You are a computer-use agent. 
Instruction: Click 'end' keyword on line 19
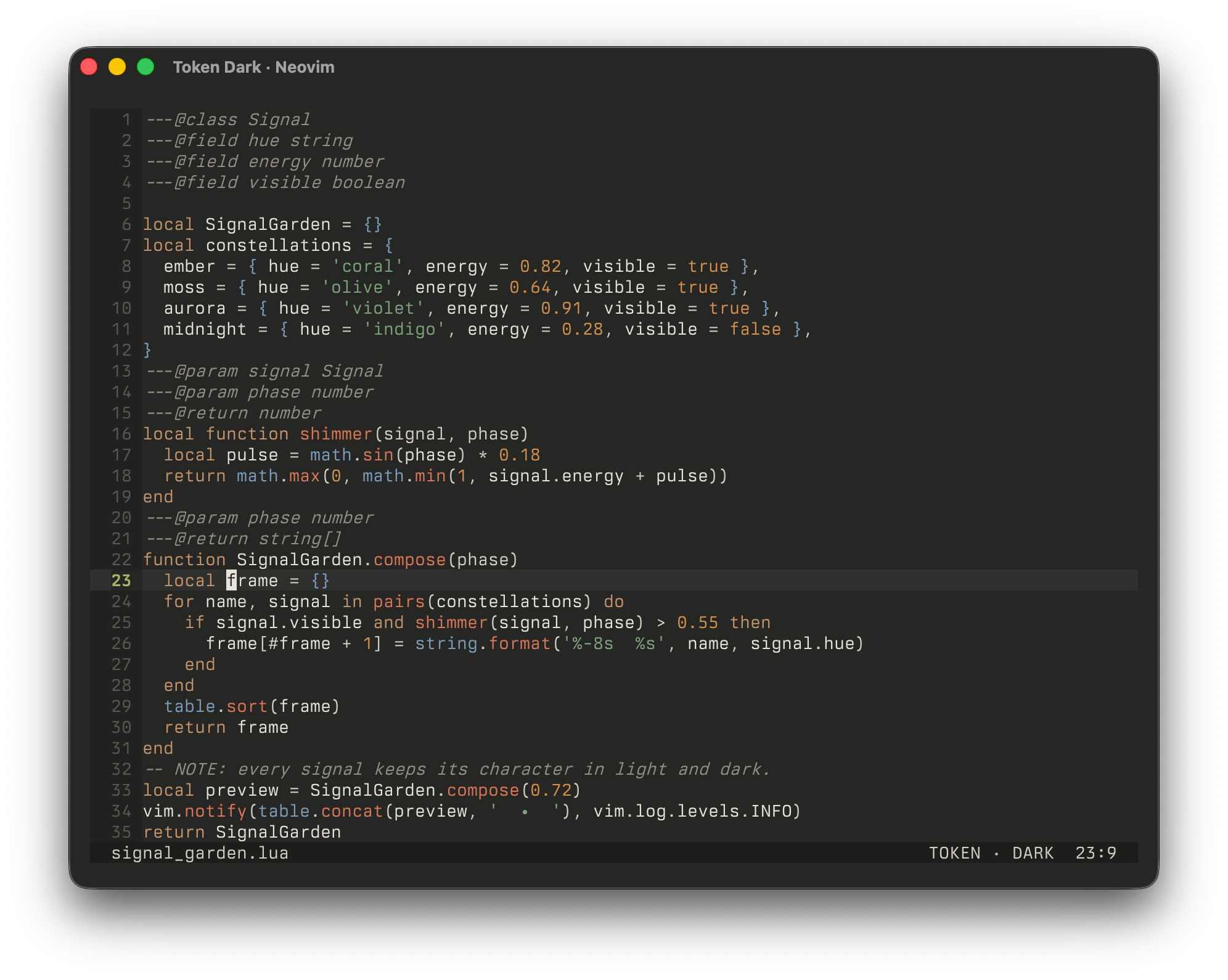click(158, 497)
